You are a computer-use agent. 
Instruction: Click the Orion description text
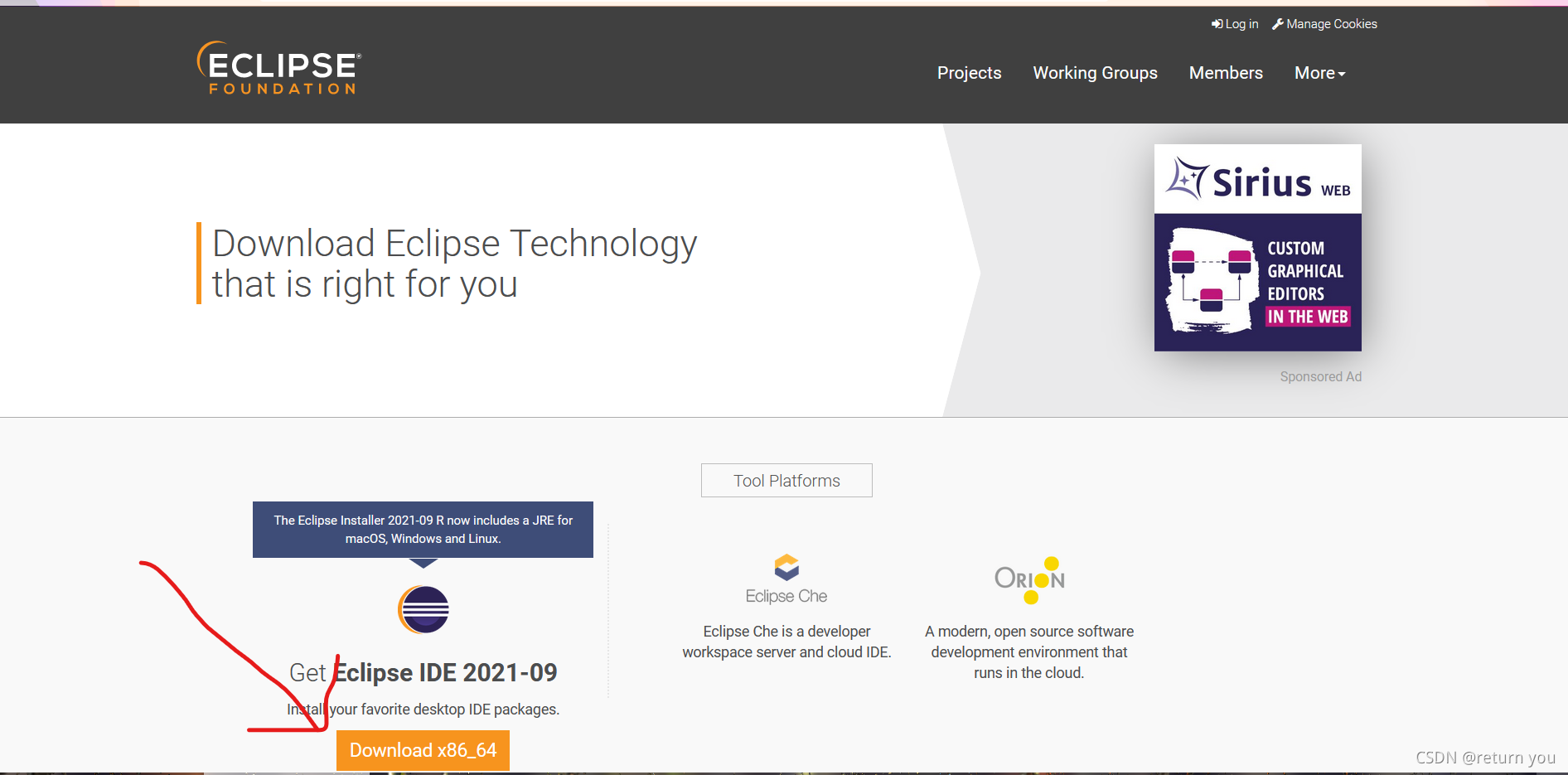[x=1029, y=652]
